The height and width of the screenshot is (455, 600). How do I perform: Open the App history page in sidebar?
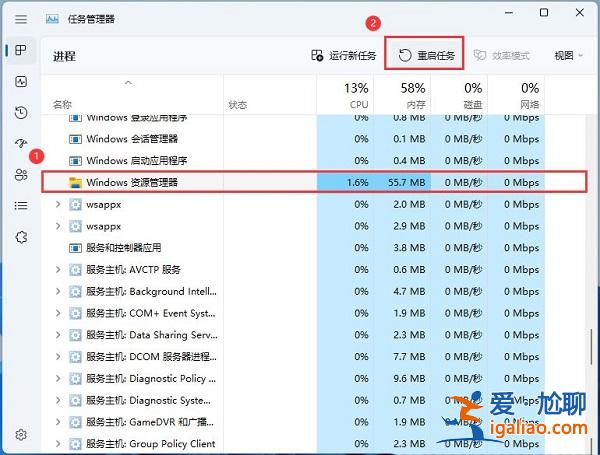[x=21, y=113]
